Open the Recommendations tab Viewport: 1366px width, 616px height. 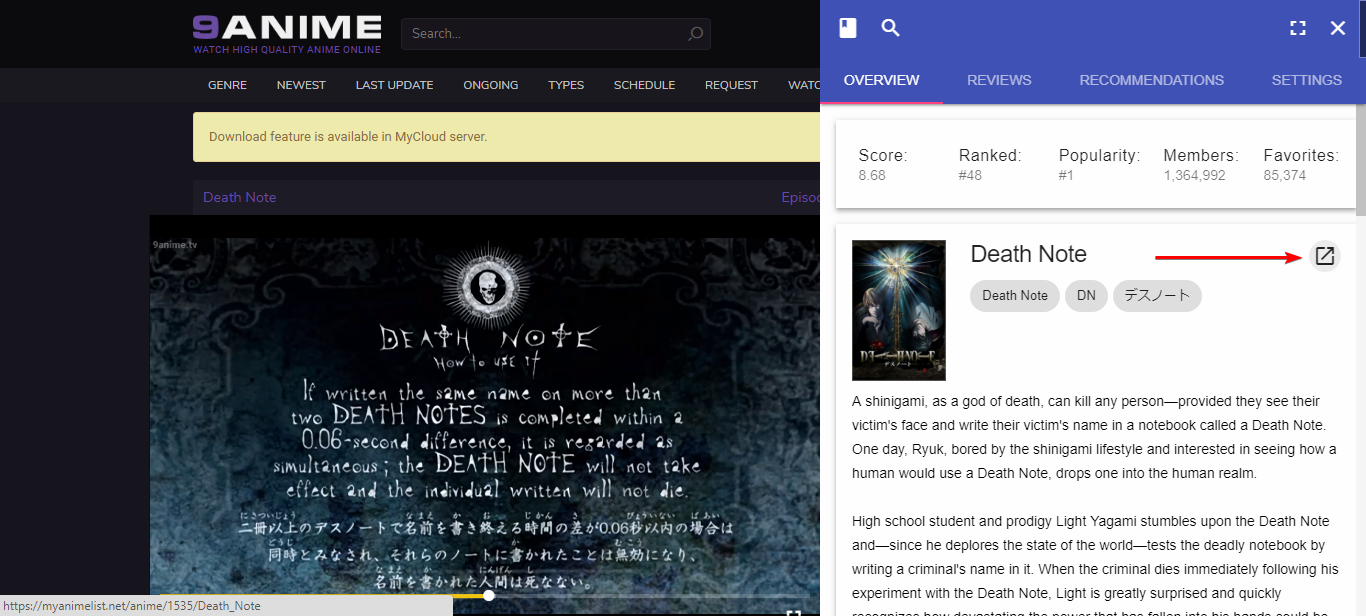click(x=1151, y=80)
